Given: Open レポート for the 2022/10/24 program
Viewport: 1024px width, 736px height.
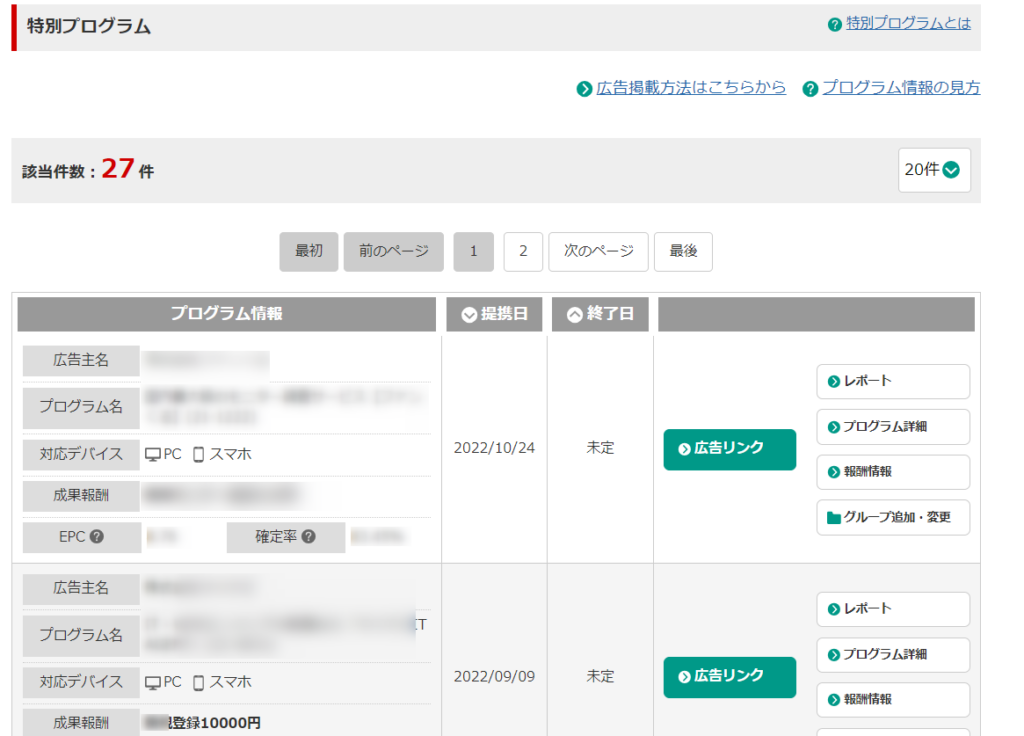Looking at the screenshot, I should coord(893,381).
